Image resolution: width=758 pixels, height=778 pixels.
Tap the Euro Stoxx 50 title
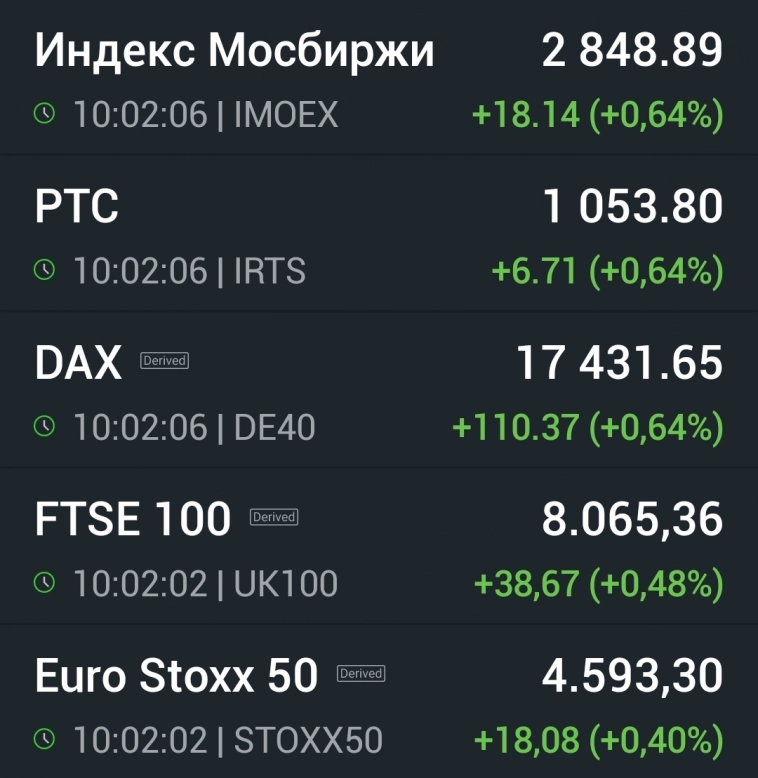(x=176, y=677)
